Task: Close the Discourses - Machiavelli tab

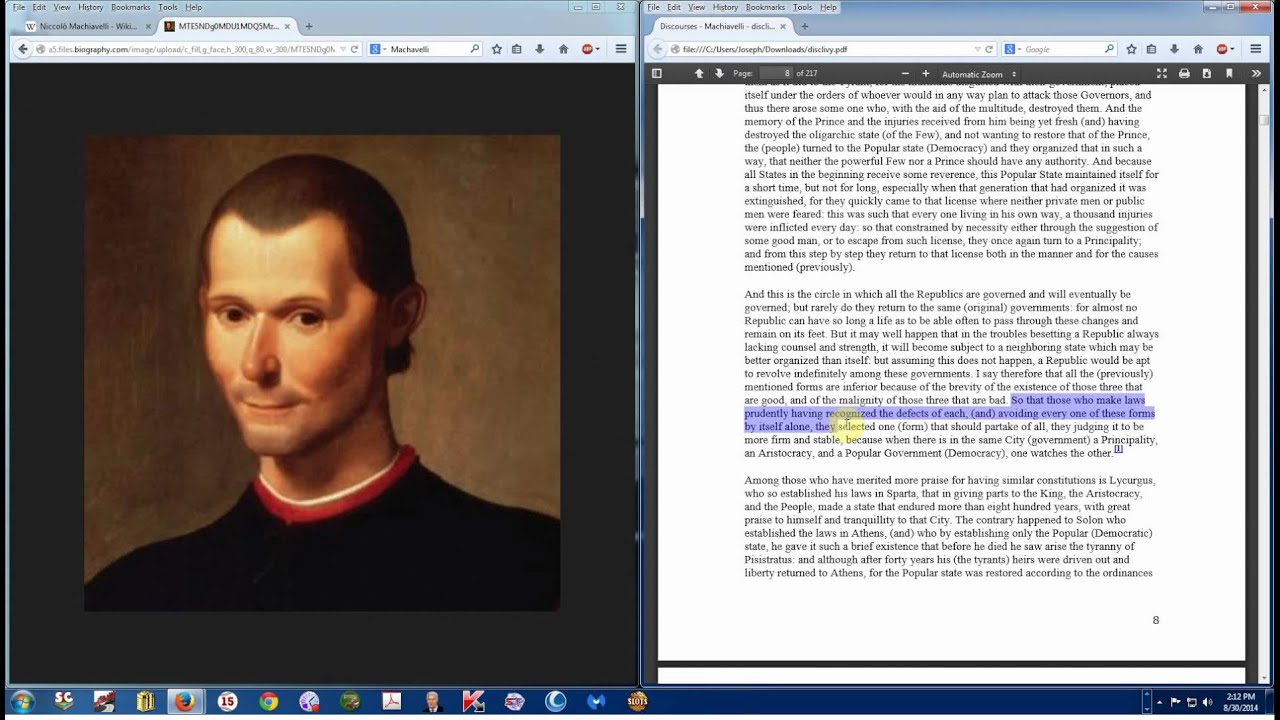Action: coord(783,27)
